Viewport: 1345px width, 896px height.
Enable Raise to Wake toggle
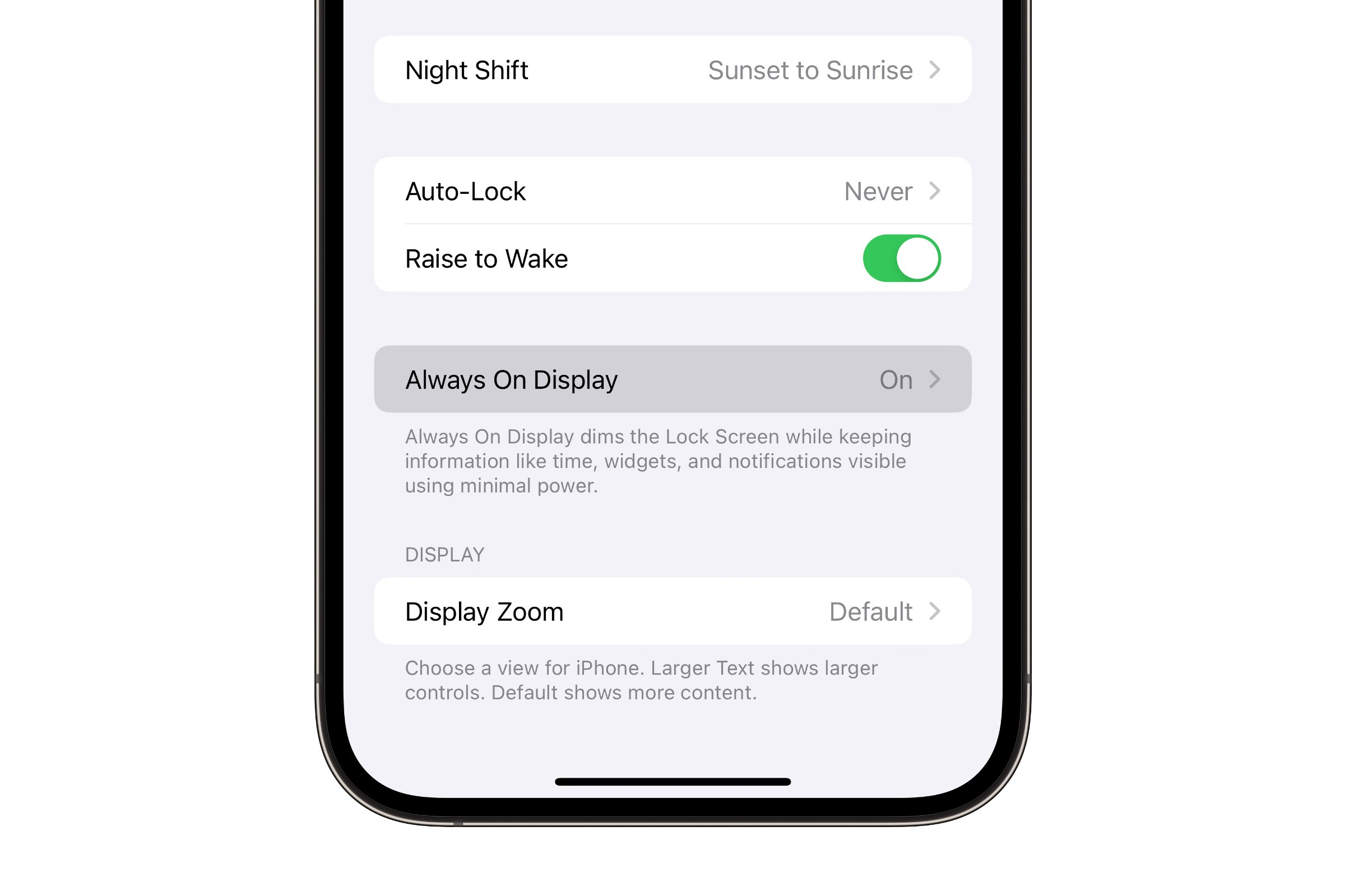point(902,258)
